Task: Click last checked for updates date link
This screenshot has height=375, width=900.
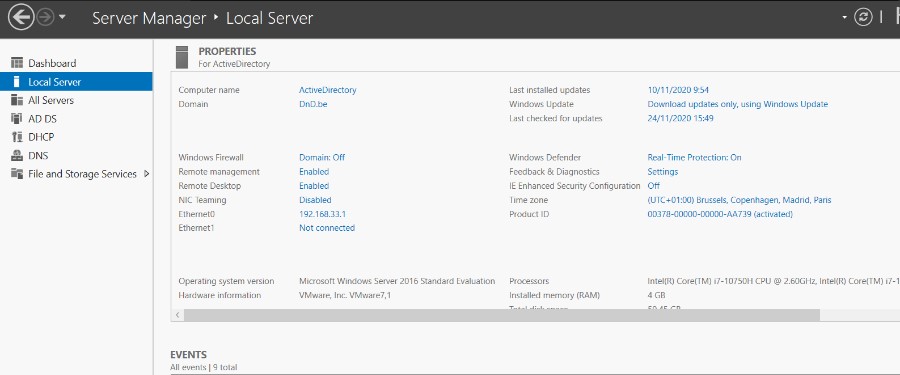Action: coord(680,118)
